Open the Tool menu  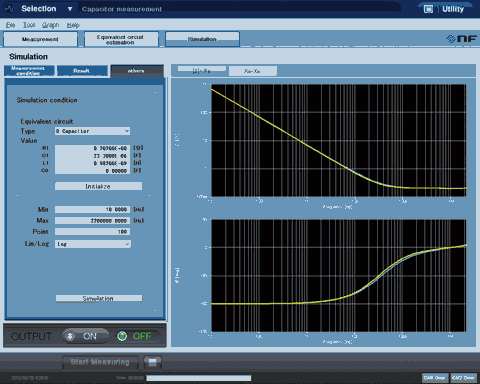click(x=29, y=25)
